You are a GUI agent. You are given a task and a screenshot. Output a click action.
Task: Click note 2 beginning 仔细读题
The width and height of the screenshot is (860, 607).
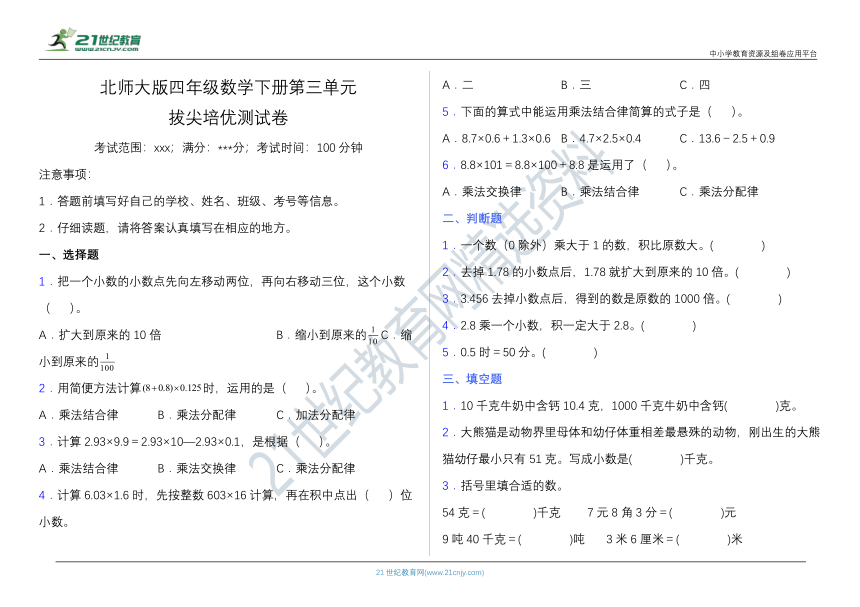[165, 228]
